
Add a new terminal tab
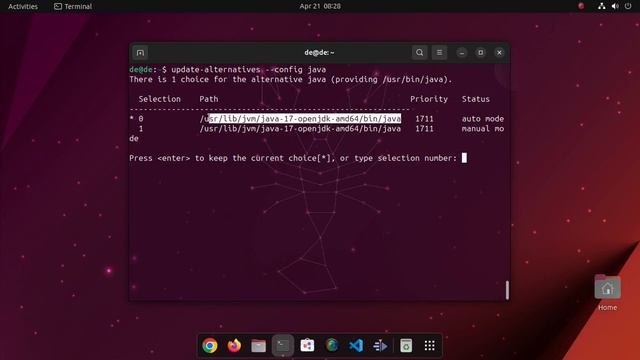[140, 53]
